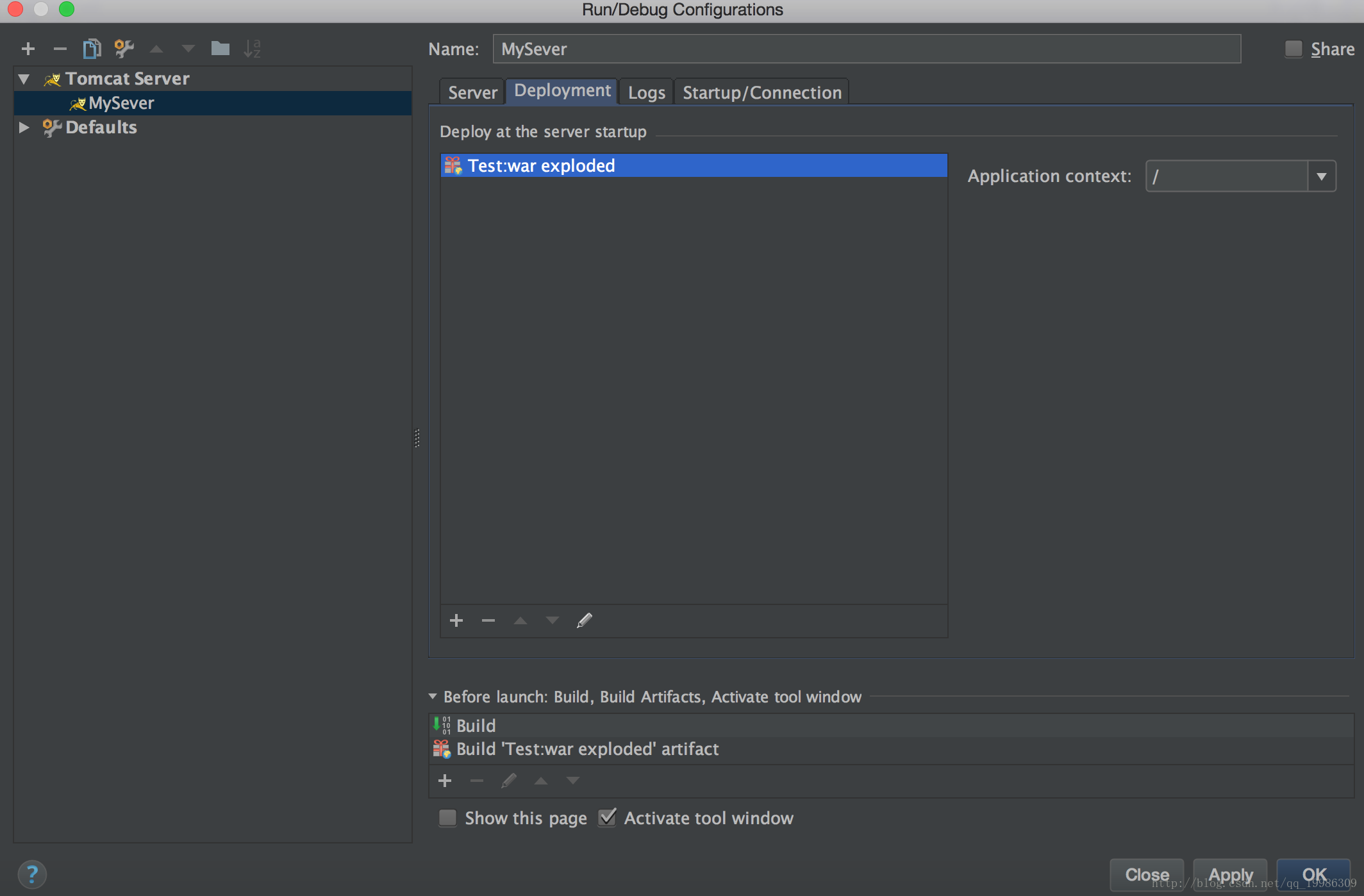
Task: Open the Startup/Connection tab
Action: [x=761, y=93]
